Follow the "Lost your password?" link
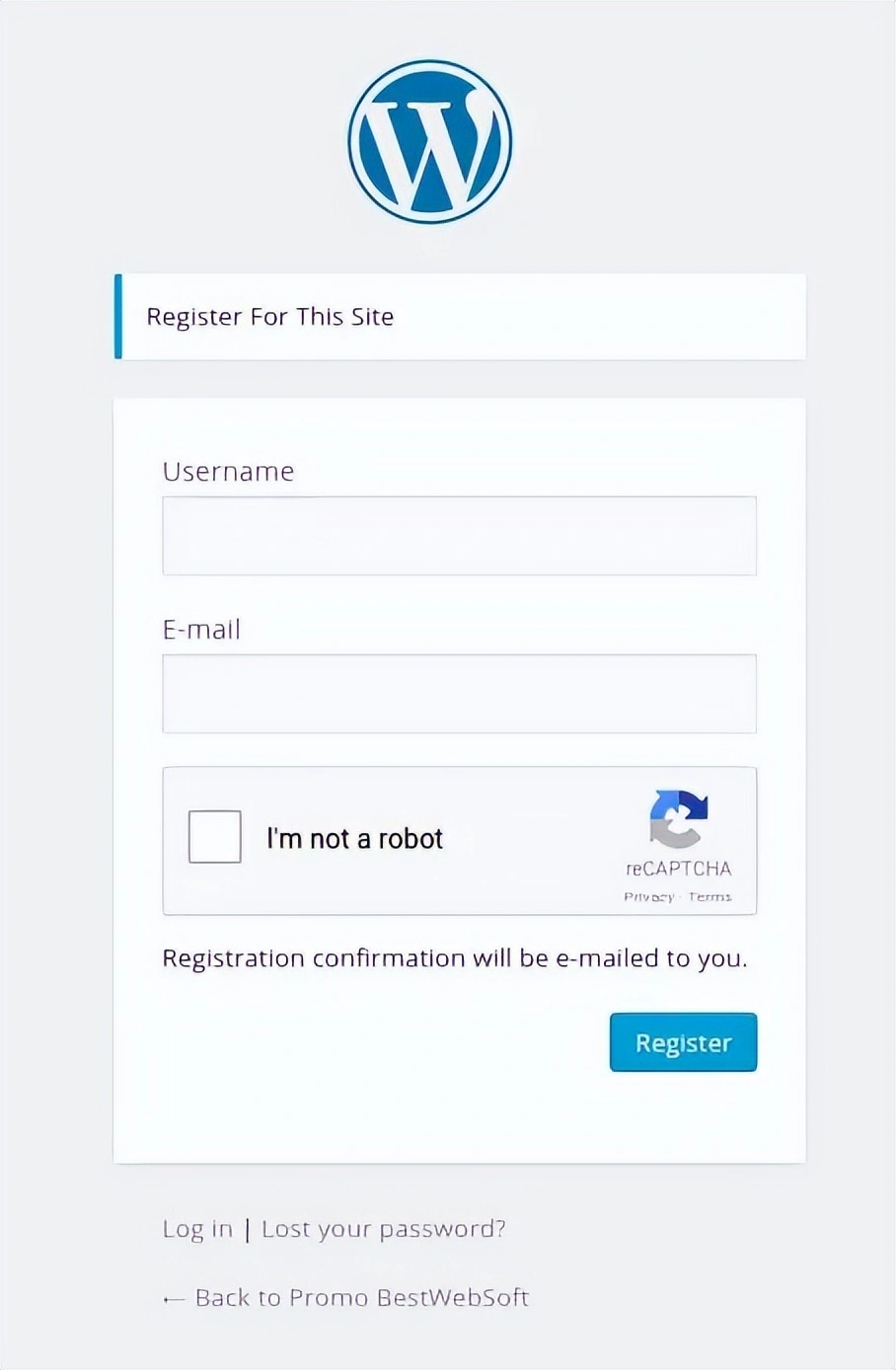The image size is (896, 1370). [383, 1229]
